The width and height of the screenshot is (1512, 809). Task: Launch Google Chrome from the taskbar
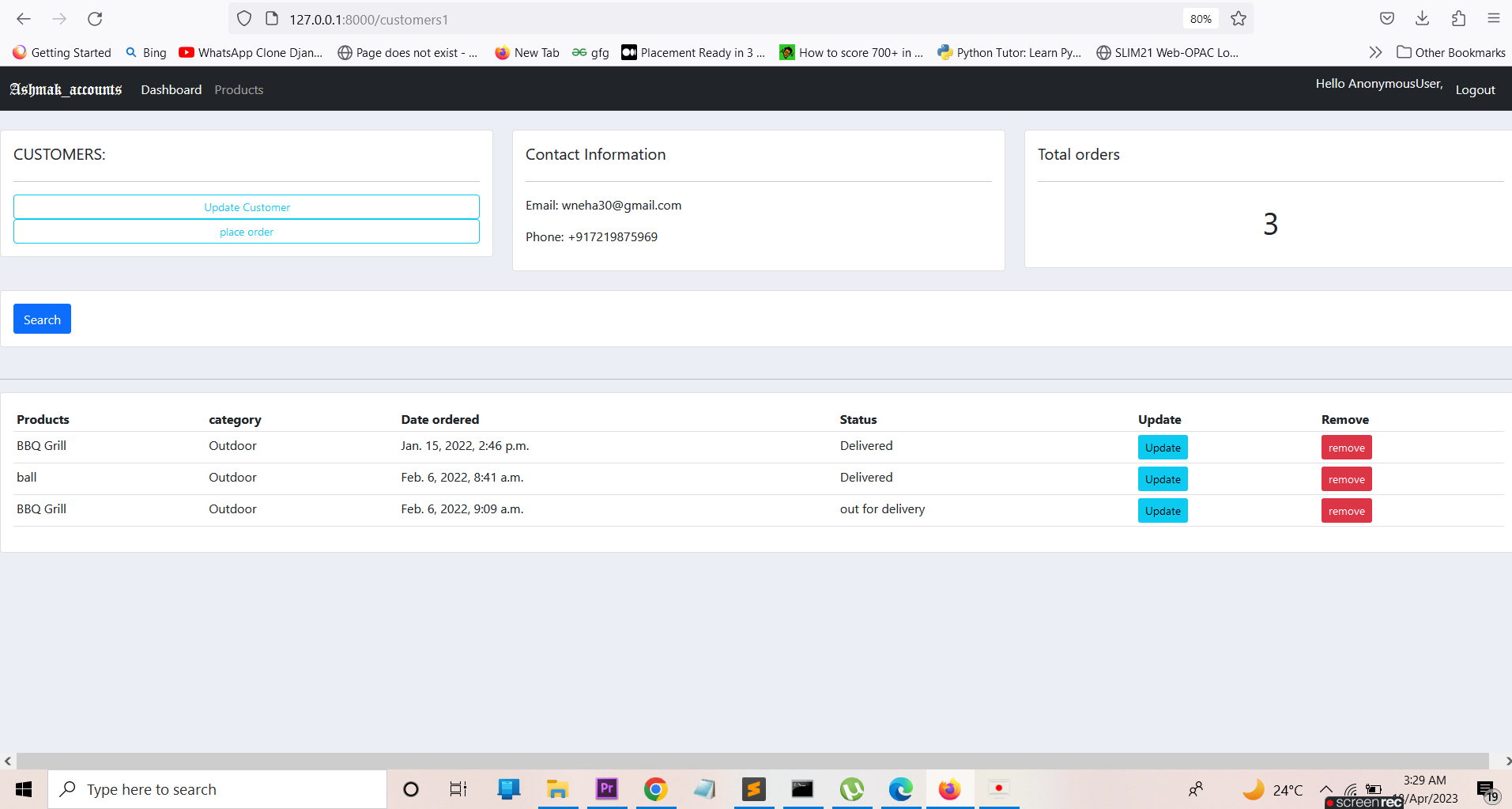(655, 788)
